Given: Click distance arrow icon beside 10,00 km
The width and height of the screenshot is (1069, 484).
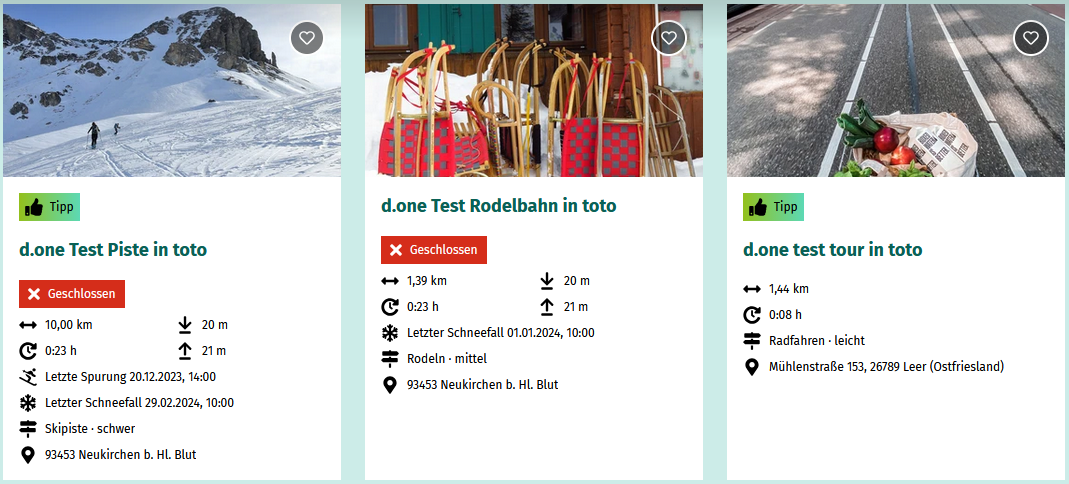Looking at the screenshot, I should click(28, 324).
